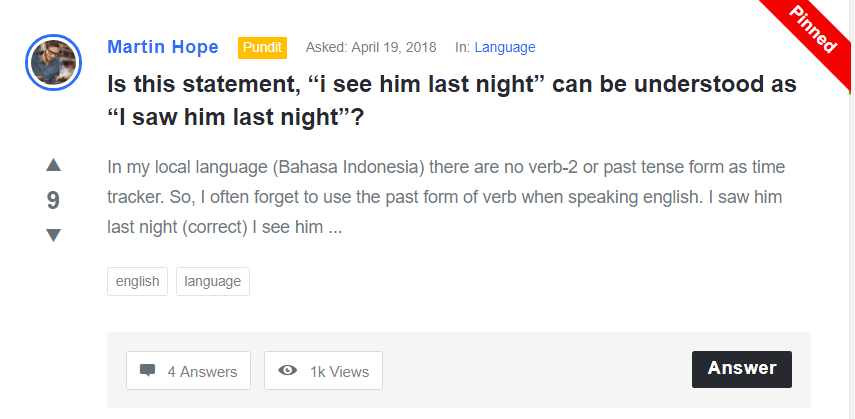Image resolution: width=855 pixels, height=419 pixels.
Task: Click the yellow Pundit badge
Action: pyautogui.click(x=262, y=47)
